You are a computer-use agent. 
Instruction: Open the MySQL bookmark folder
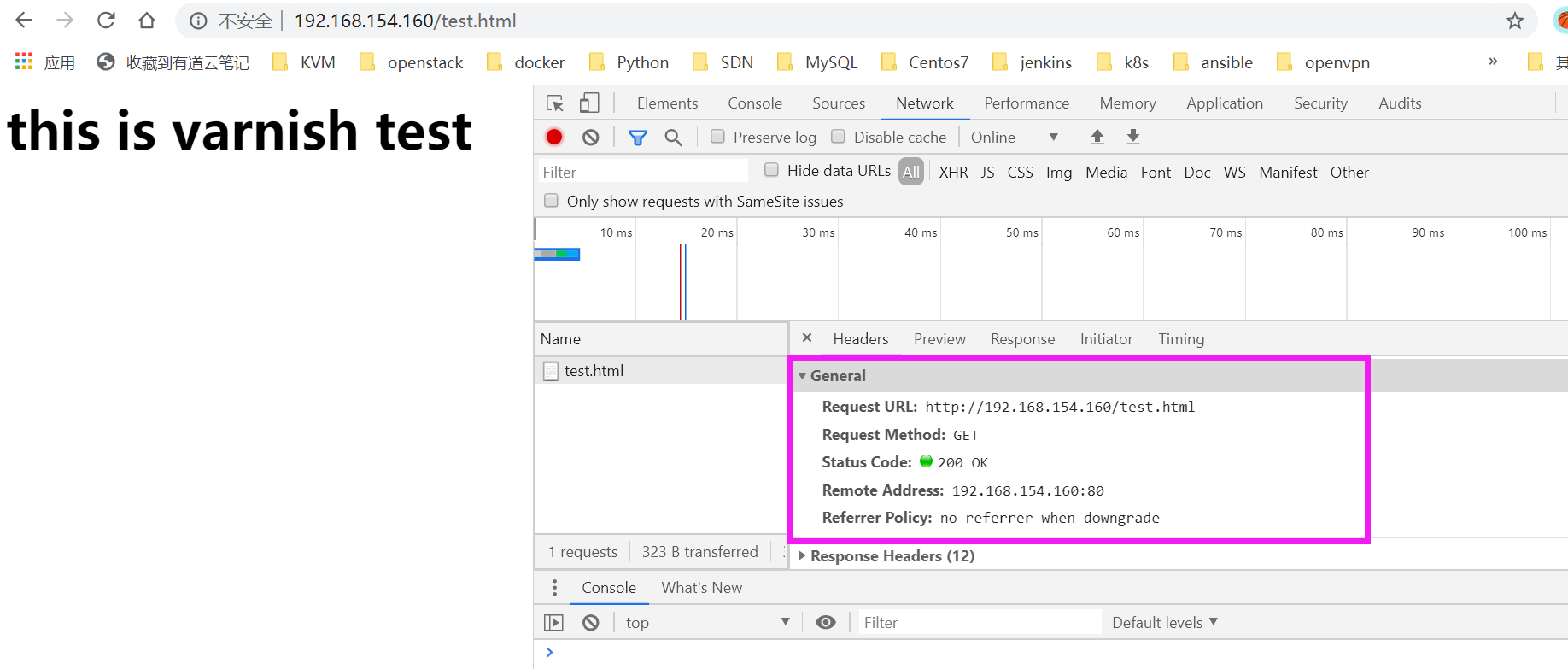pos(817,62)
